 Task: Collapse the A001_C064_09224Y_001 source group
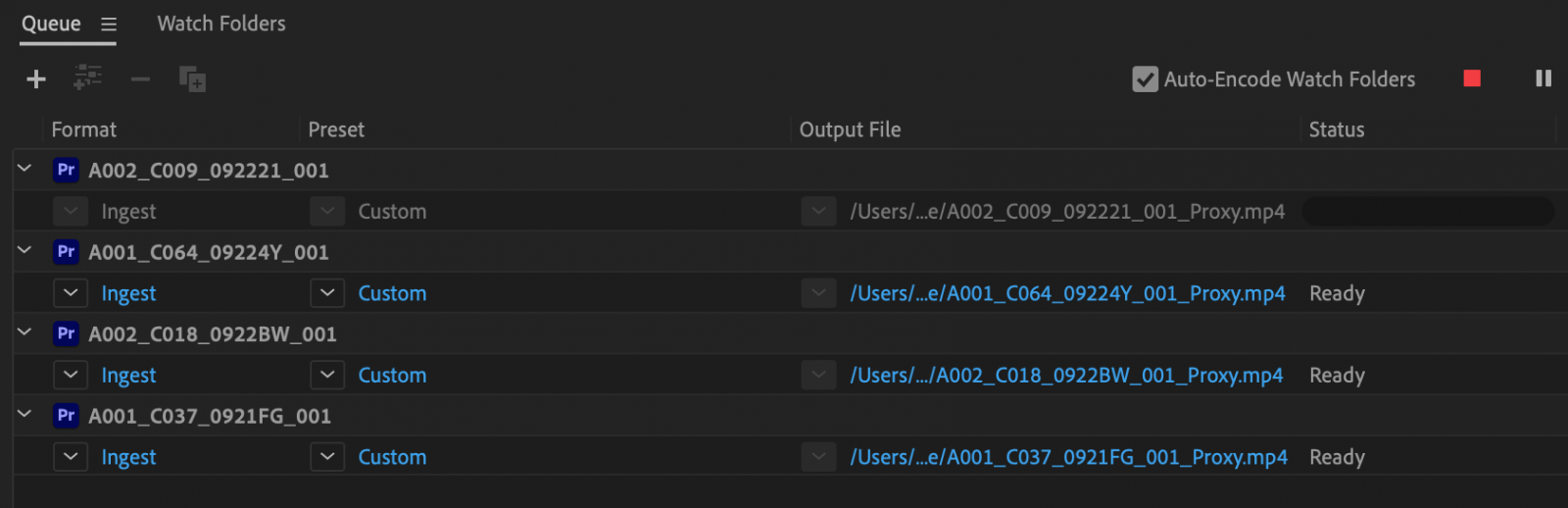pyautogui.click(x=25, y=251)
